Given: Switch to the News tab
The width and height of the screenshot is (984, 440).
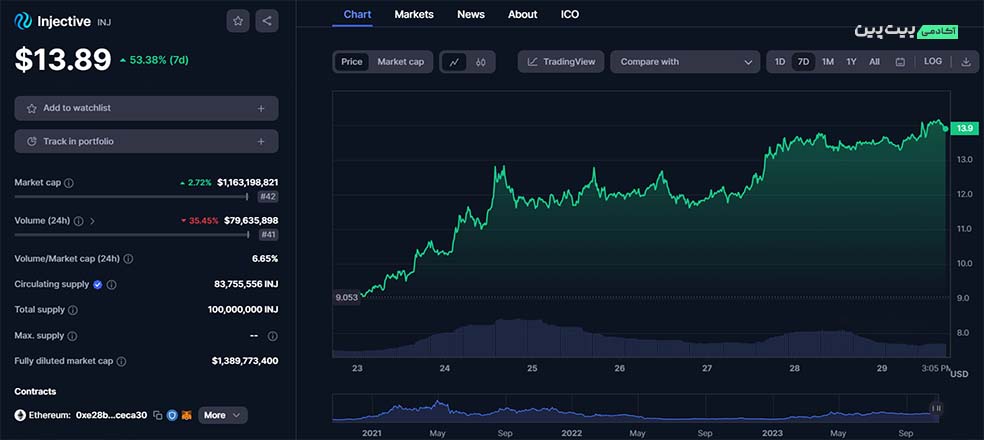Looking at the screenshot, I should click(471, 14).
